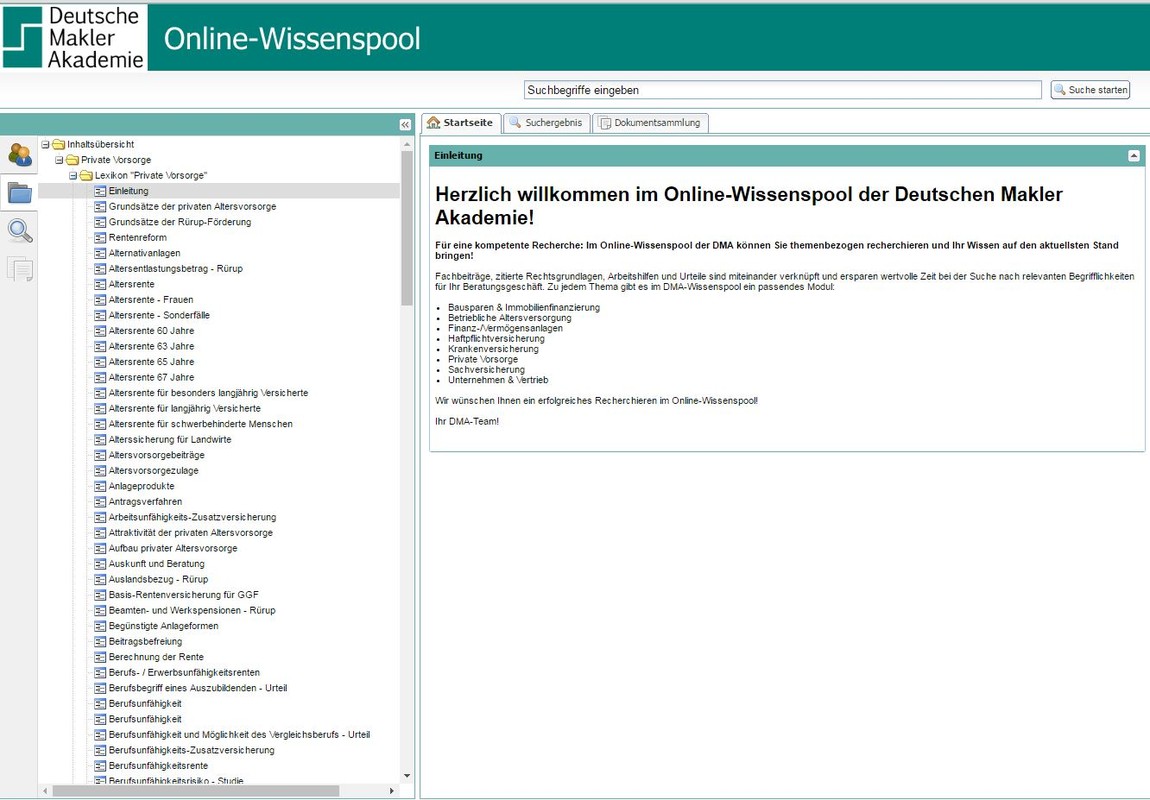The height and width of the screenshot is (800, 1150).
Task: Open the users sidebar panel icon
Action: pos(20,154)
